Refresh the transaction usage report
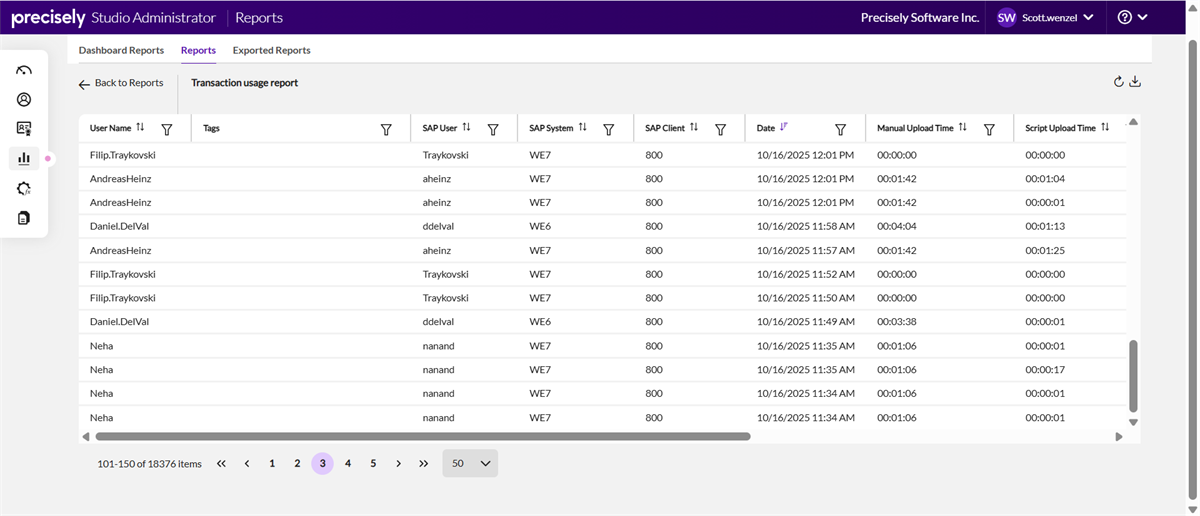 coord(1119,82)
